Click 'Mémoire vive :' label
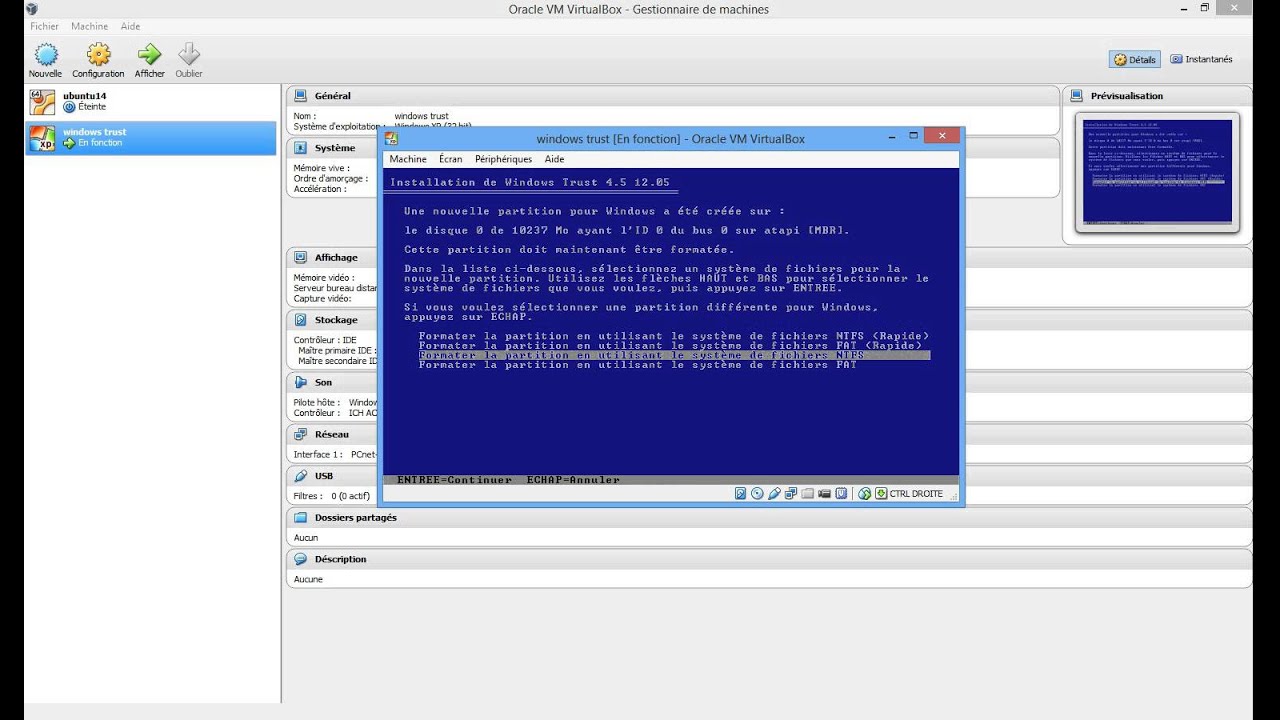Viewport: 1280px width, 720px height. point(320,168)
